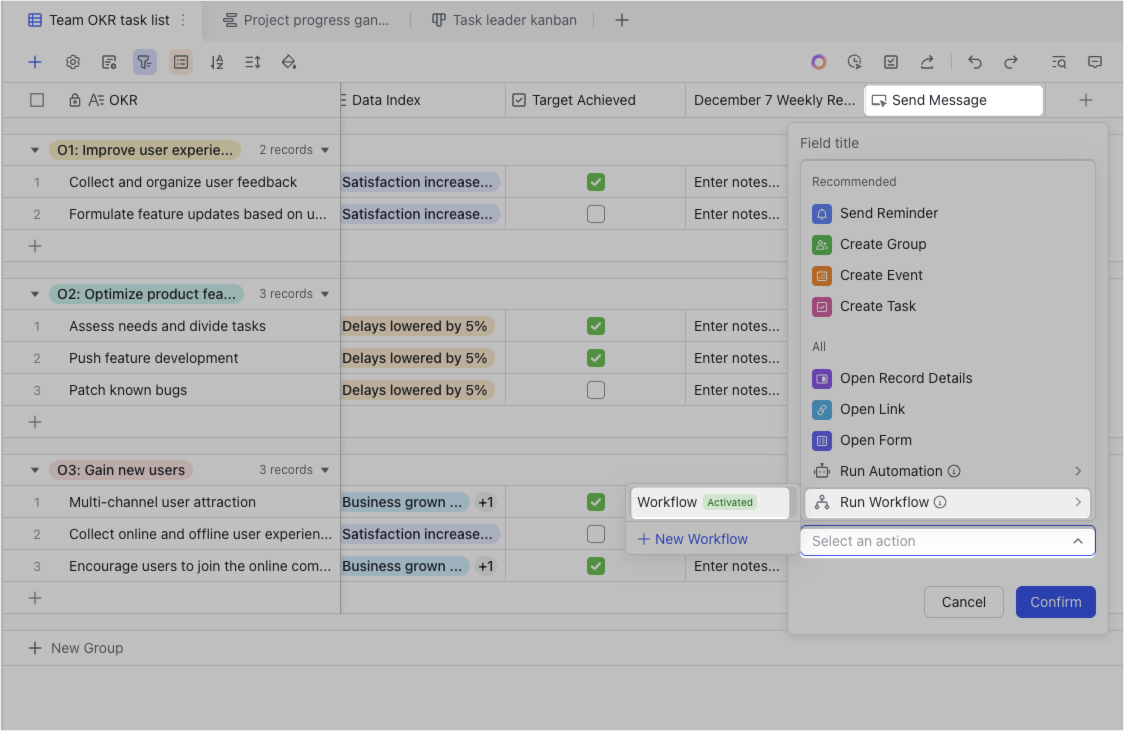Choose Open Record Details action
The image size is (1124, 731).
(x=947, y=378)
